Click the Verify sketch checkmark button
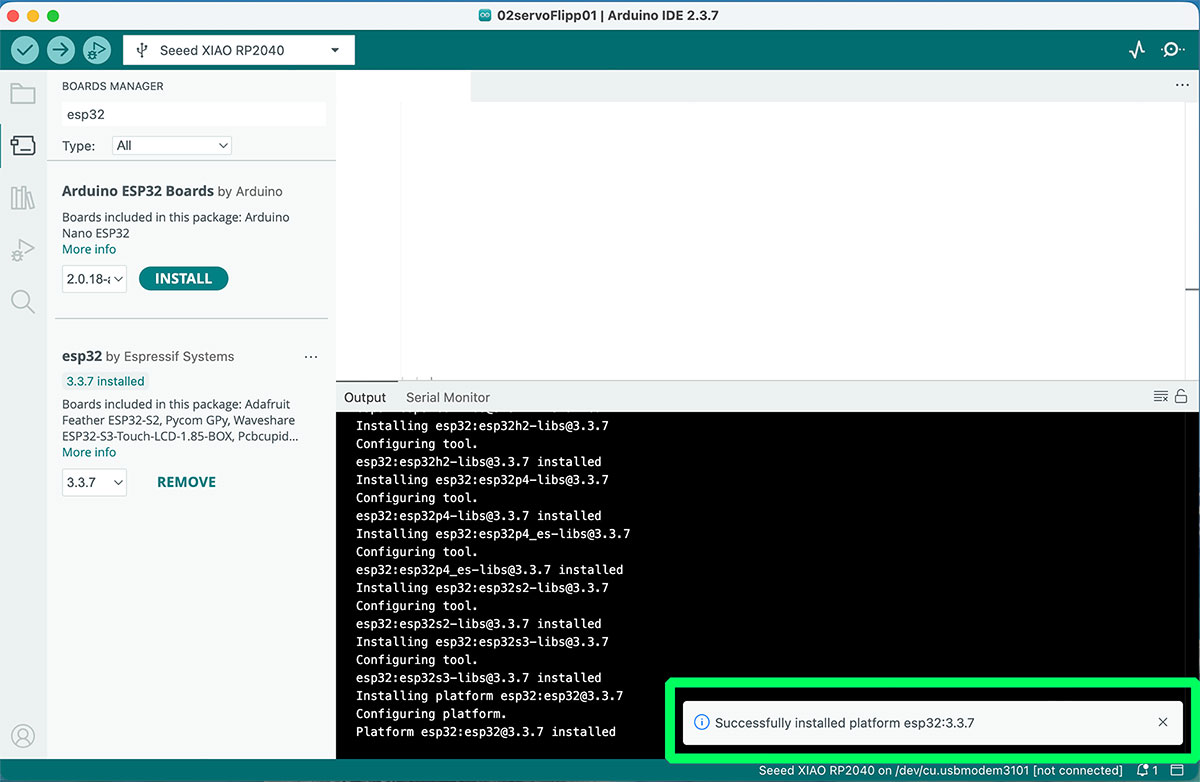Viewport: 1200px width, 782px height. [25, 49]
